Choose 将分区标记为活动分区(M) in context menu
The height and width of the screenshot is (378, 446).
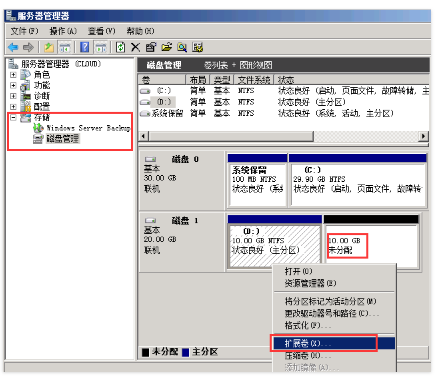tap(334, 301)
